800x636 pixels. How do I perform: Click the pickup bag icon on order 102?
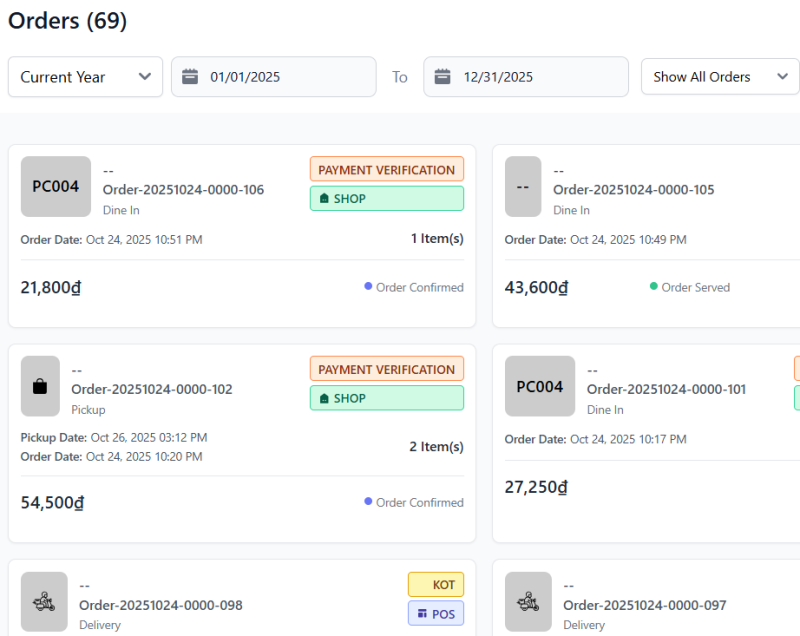(x=40, y=386)
